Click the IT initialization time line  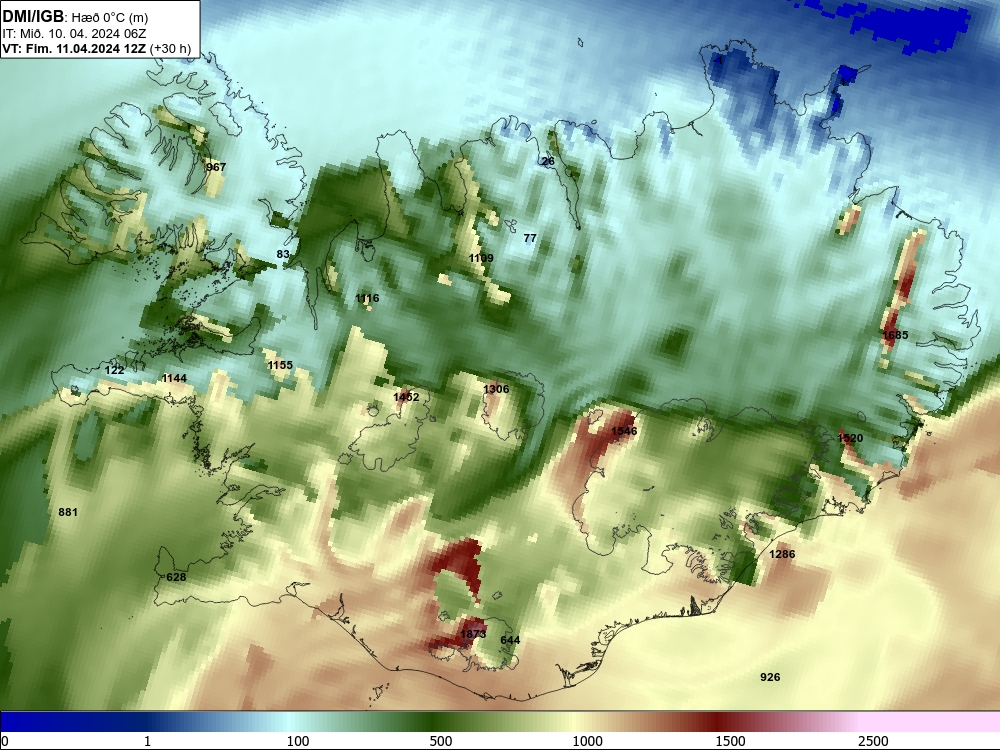74,34
